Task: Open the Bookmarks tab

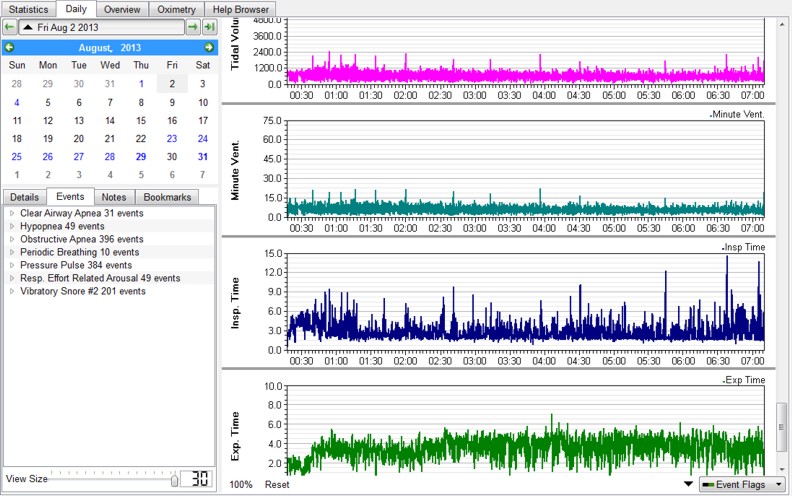Action: click(x=167, y=197)
